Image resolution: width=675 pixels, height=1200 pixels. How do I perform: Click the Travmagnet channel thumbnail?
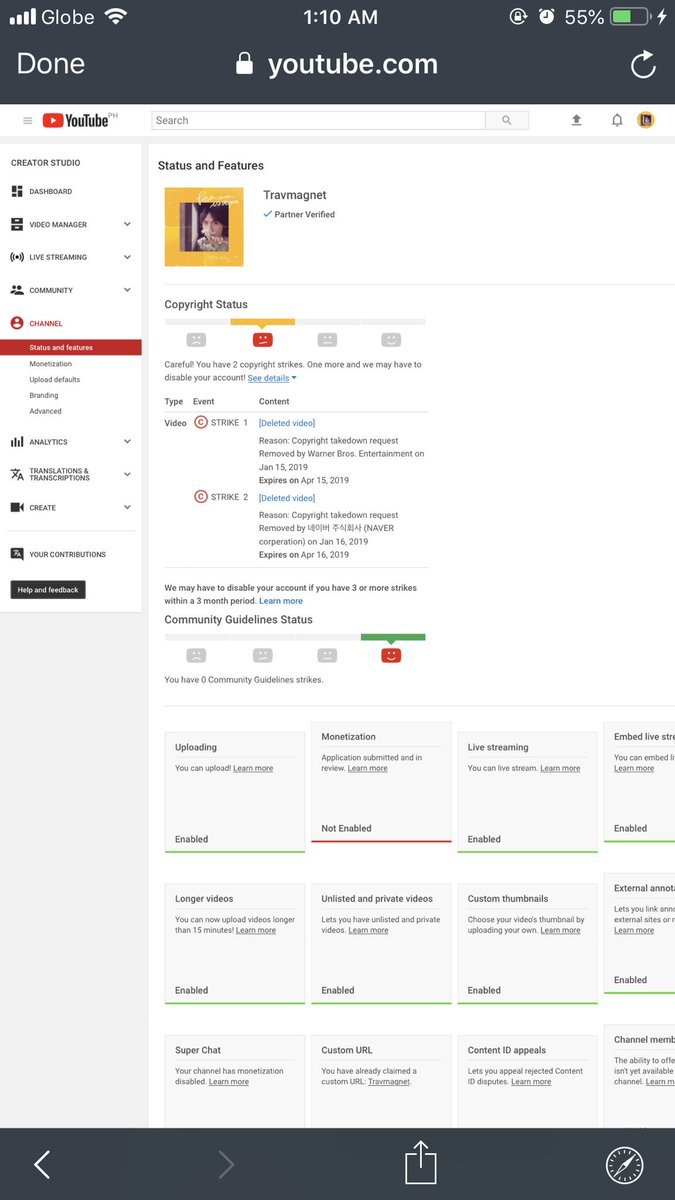coord(203,227)
